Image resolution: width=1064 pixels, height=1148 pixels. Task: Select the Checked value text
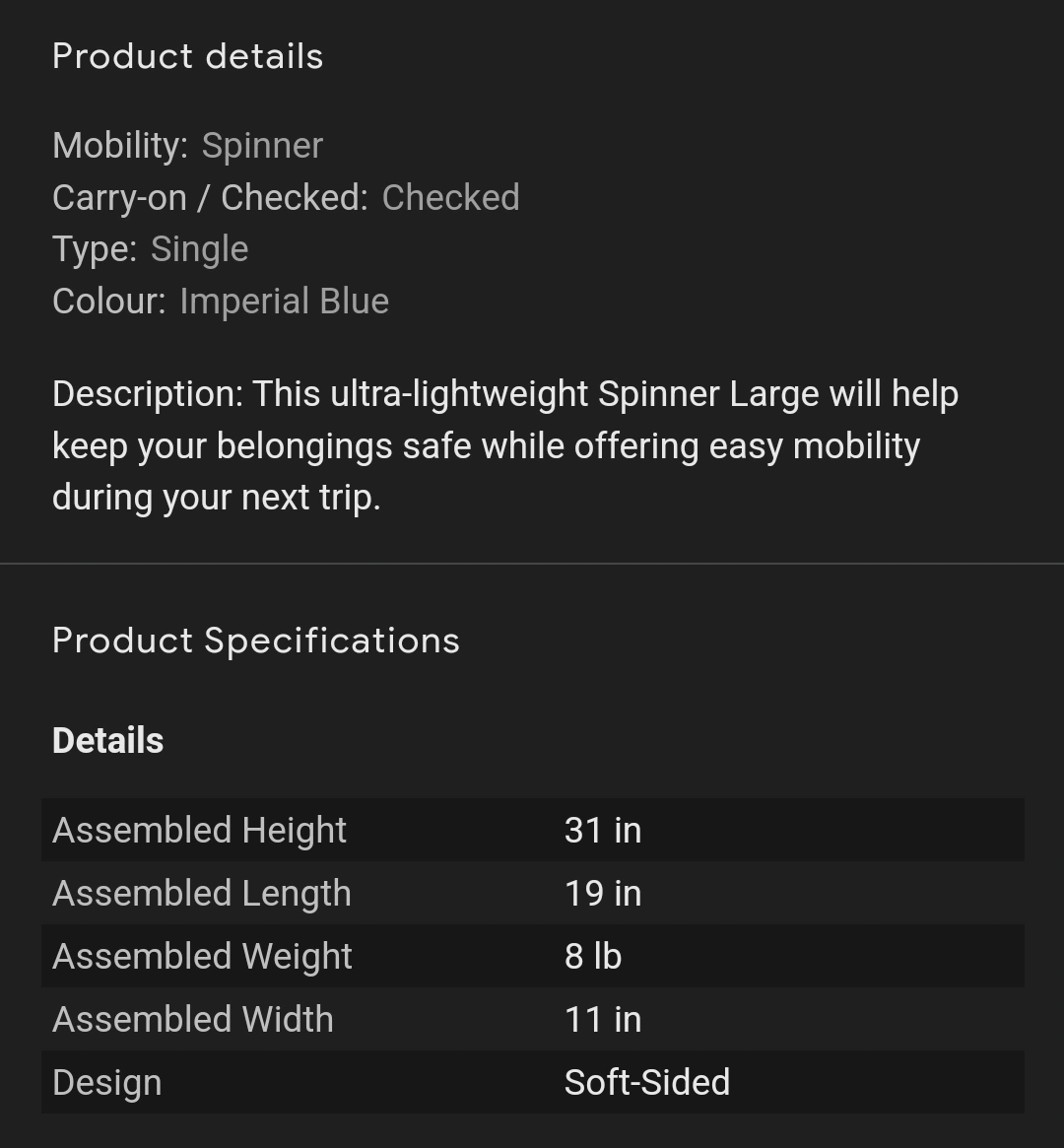(x=450, y=198)
